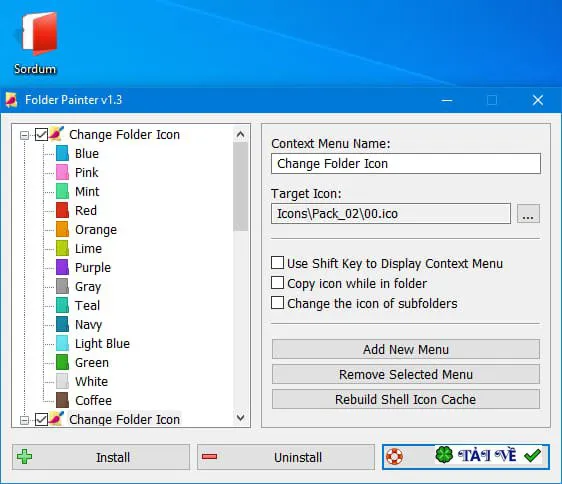Click the lifebuoy help icon button
This screenshot has width=562, height=484.
pos(394,457)
